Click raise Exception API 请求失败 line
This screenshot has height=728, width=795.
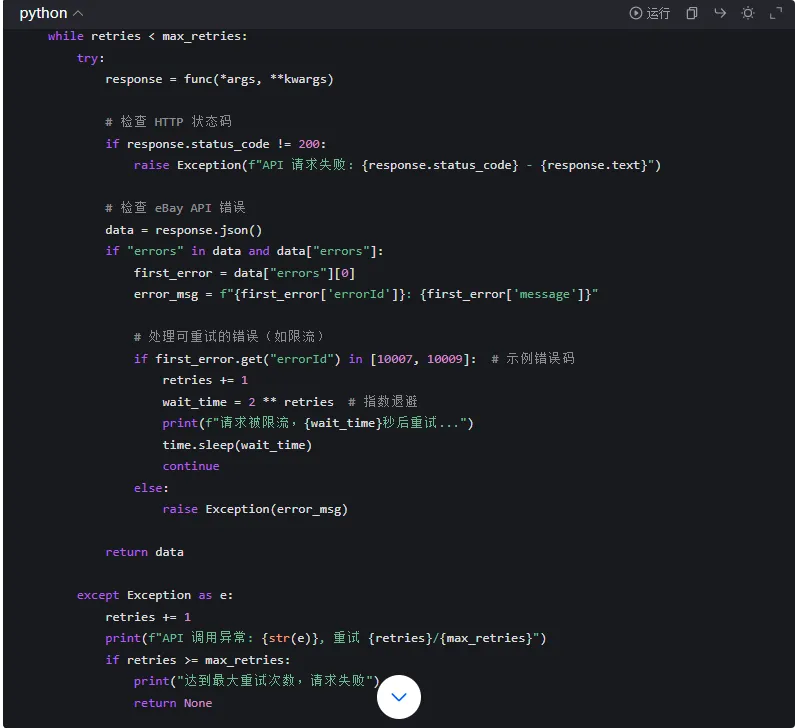(398, 165)
